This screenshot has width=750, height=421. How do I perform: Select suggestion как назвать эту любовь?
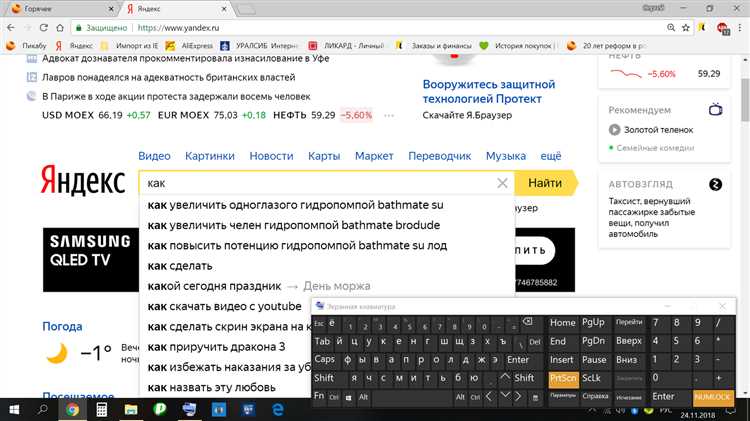(211, 388)
